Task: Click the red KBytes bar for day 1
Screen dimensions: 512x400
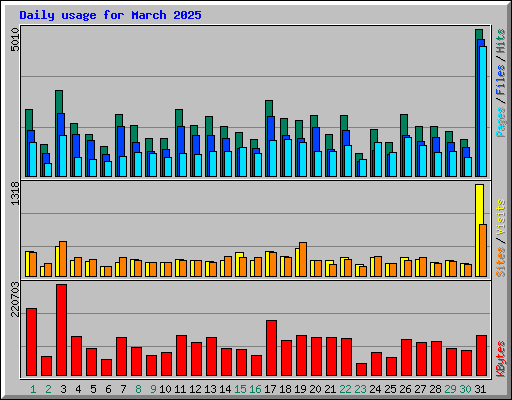Action: (32, 342)
